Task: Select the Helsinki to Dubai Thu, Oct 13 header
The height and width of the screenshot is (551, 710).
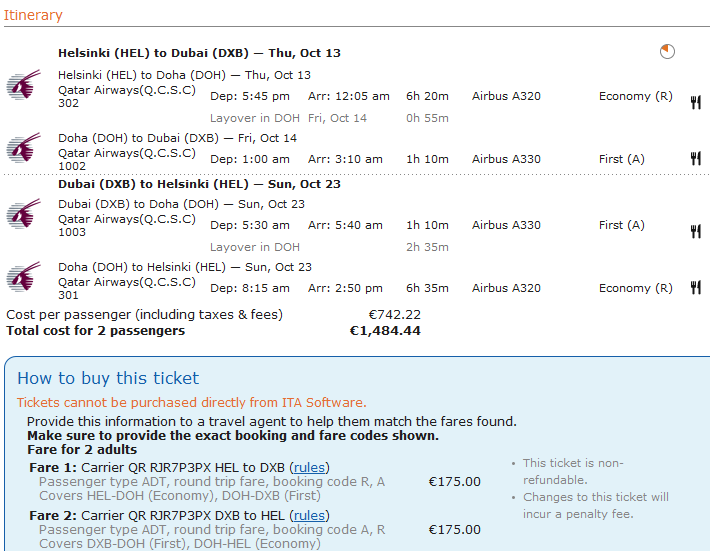Action: (x=199, y=53)
